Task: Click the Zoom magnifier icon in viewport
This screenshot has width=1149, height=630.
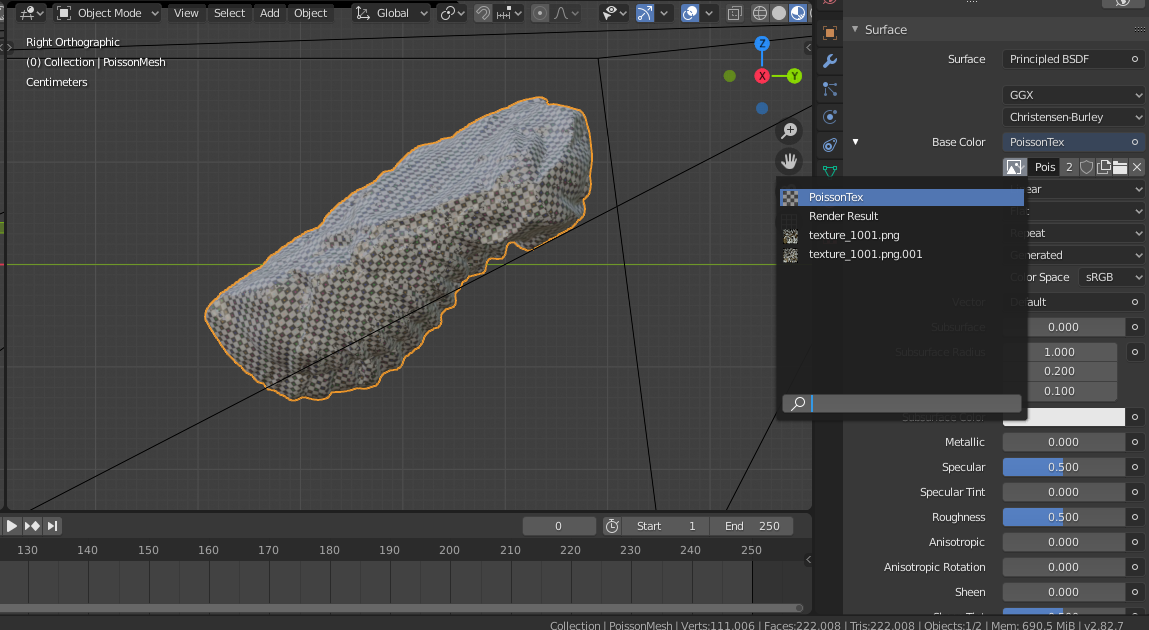Action: pyautogui.click(x=789, y=130)
